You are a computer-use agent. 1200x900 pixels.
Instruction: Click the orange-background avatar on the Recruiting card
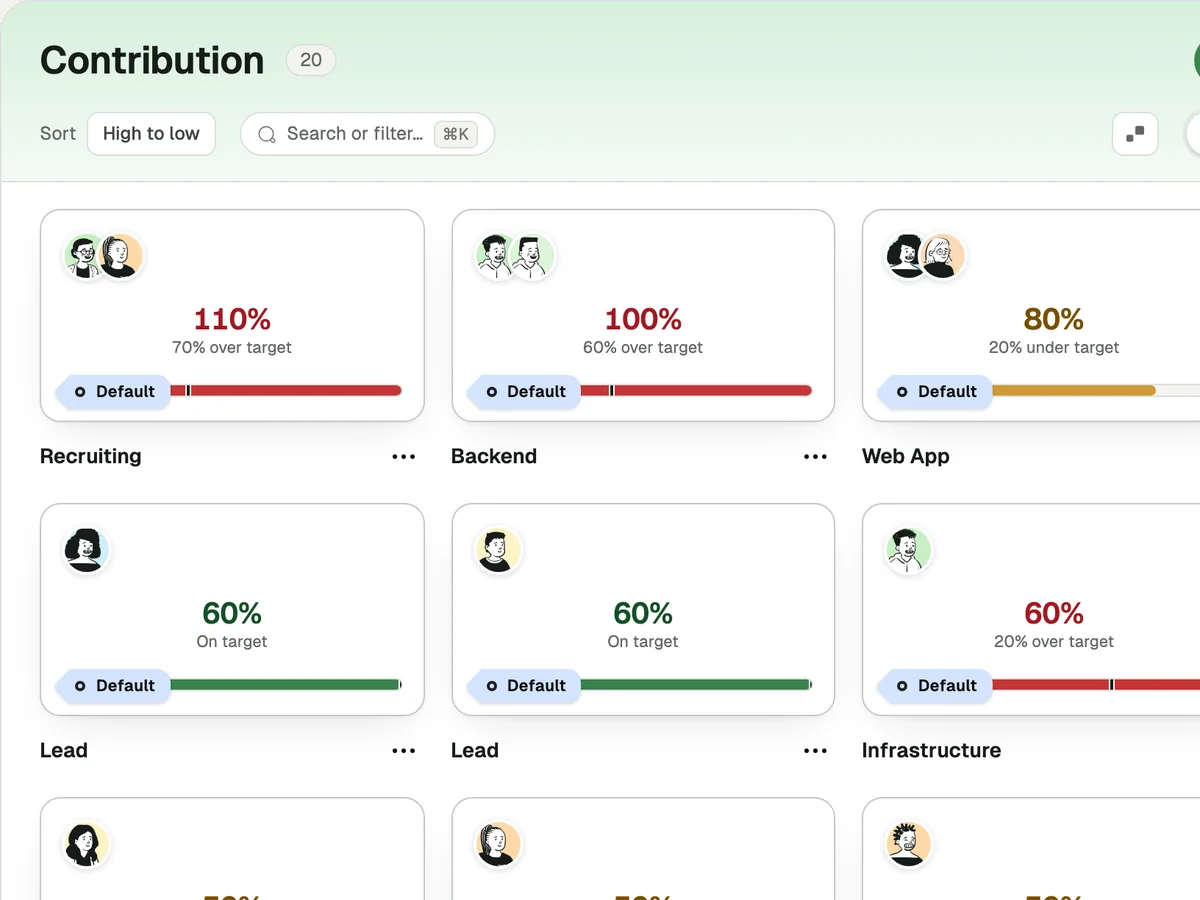coord(121,256)
